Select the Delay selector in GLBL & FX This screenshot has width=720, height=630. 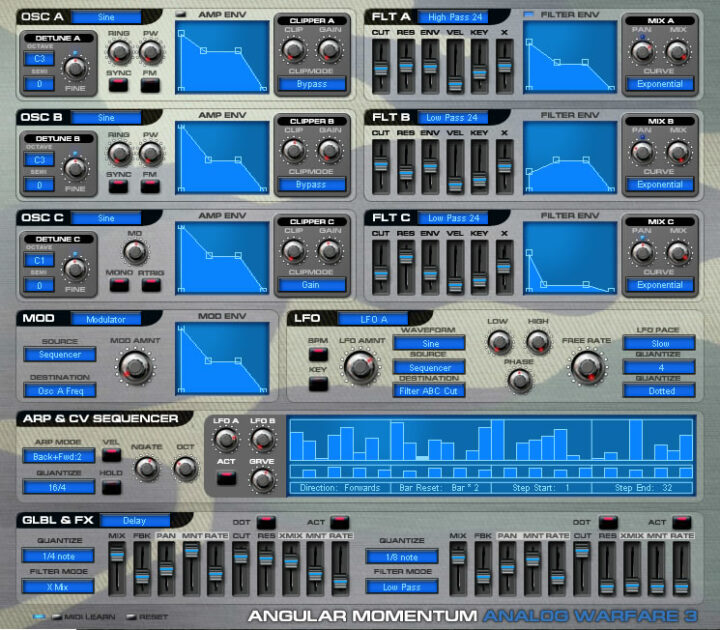tap(134, 520)
